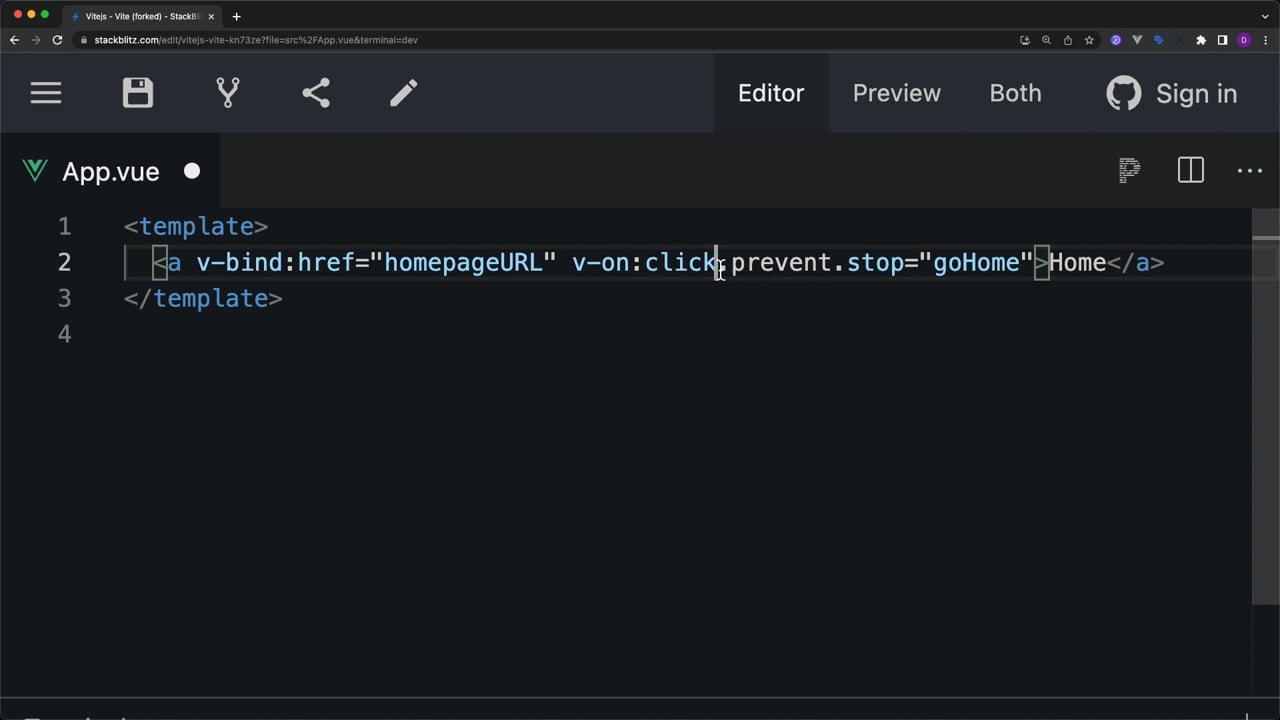
Task: Click line number 3 in the gutter
Action: tap(65, 298)
